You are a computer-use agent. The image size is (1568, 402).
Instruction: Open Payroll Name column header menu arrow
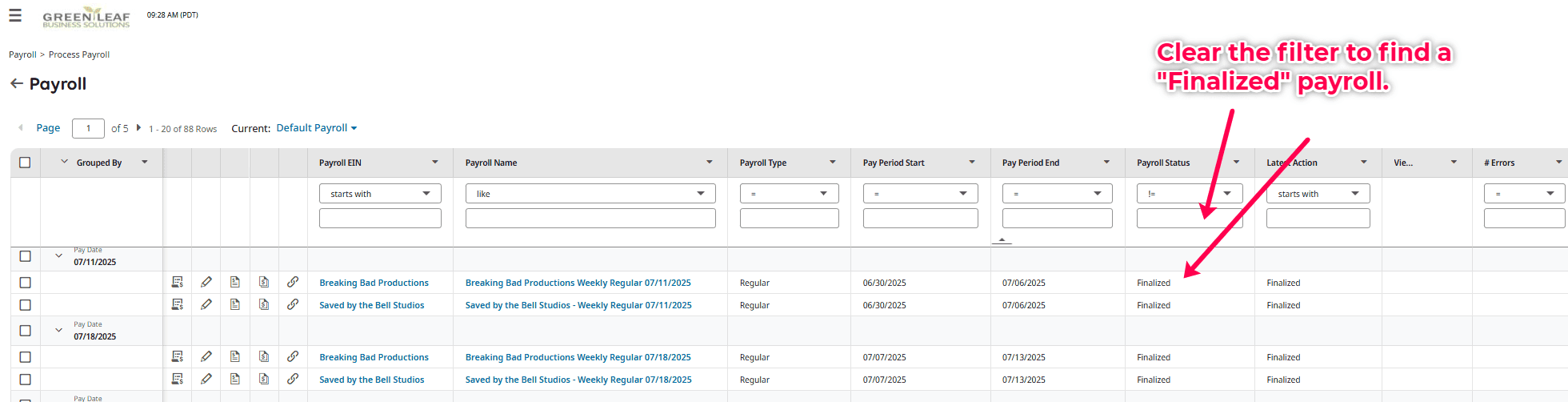pyautogui.click(x=709, y=163)
